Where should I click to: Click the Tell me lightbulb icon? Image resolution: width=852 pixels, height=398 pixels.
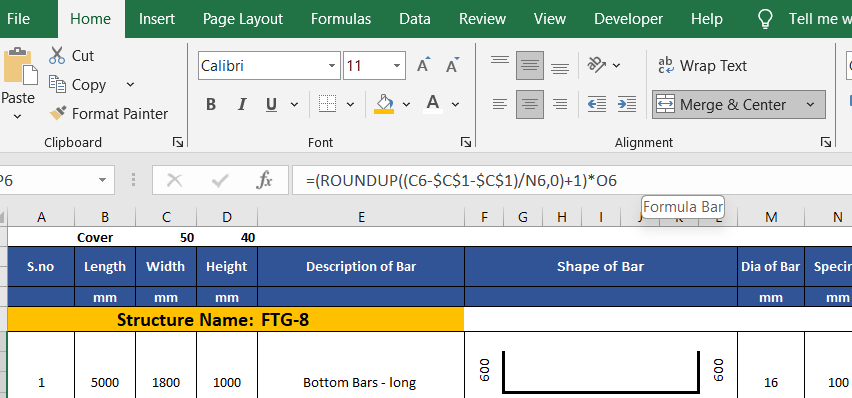coord(765,19)
